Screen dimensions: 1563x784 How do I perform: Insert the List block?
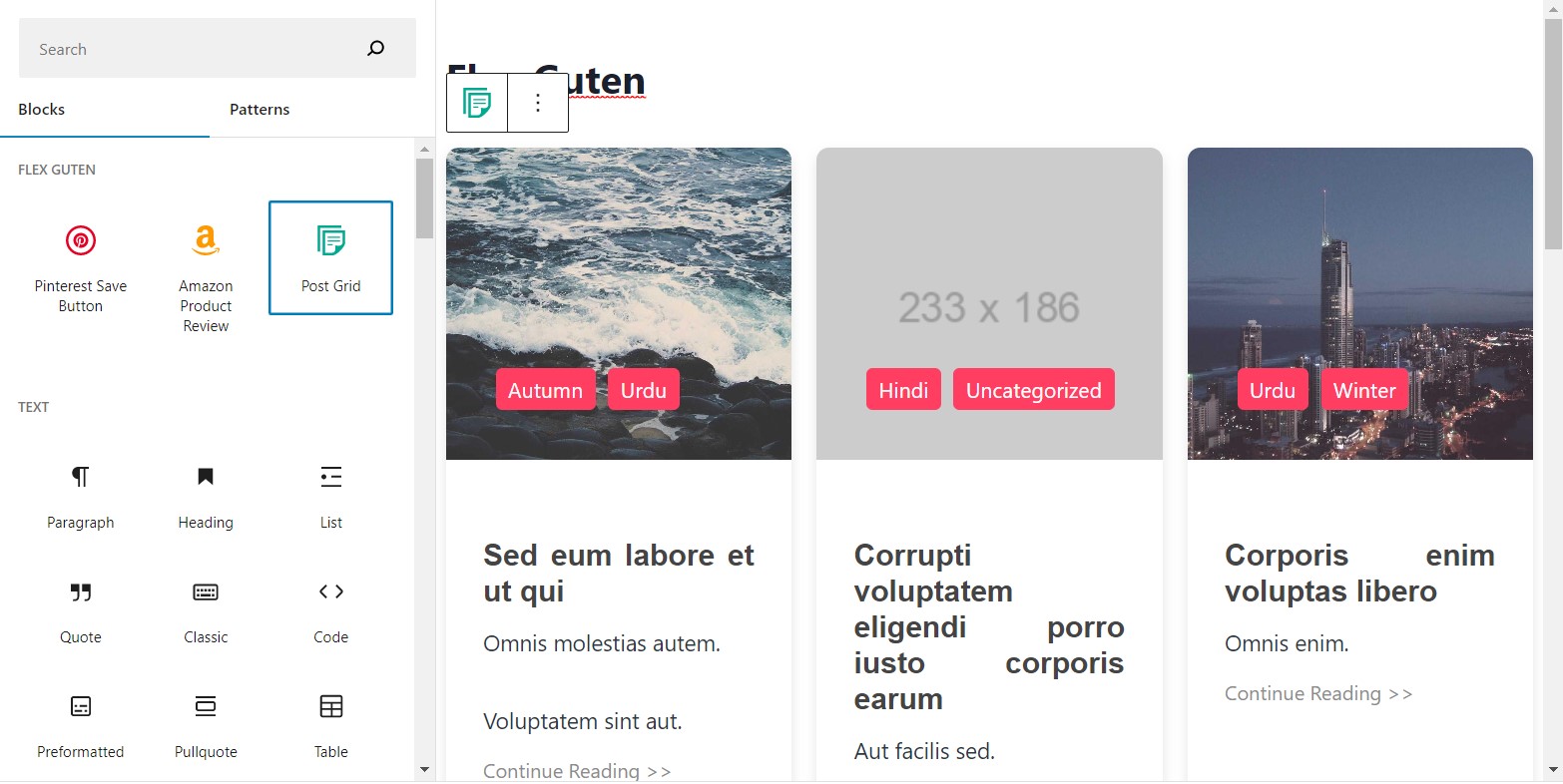(x=330, y=496)
